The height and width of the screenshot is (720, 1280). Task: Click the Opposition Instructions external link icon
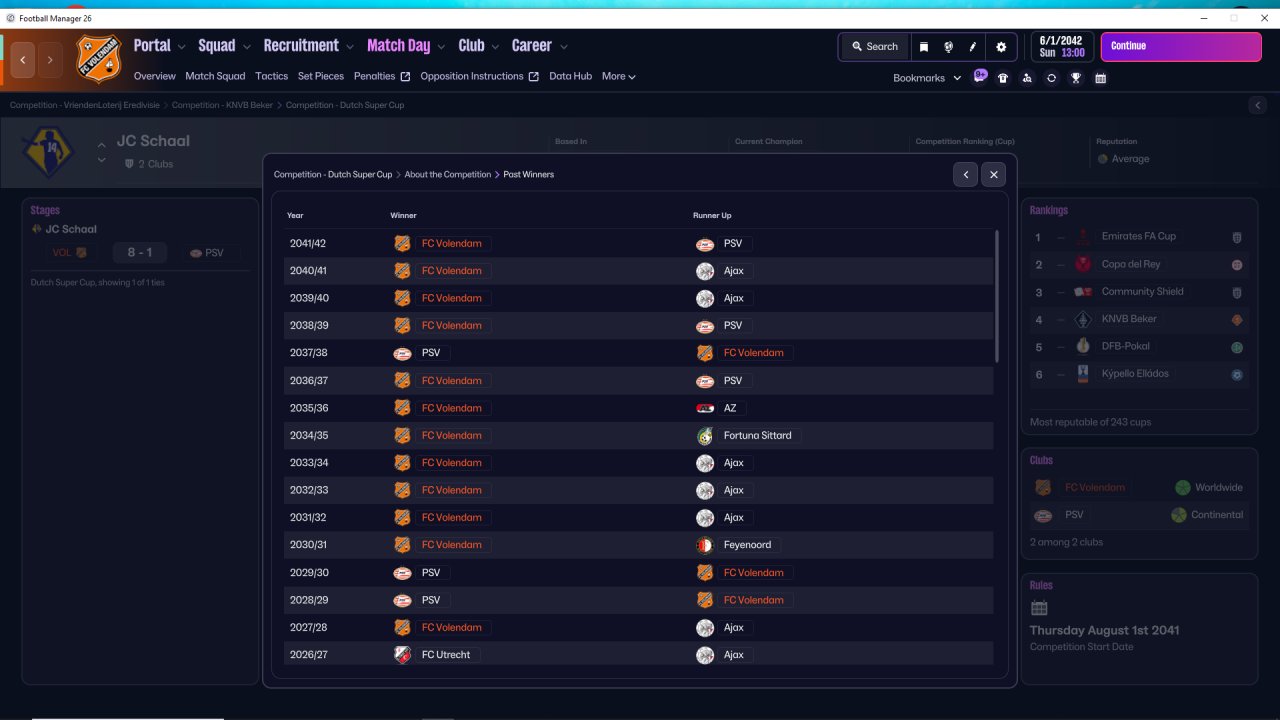[533, 76]
